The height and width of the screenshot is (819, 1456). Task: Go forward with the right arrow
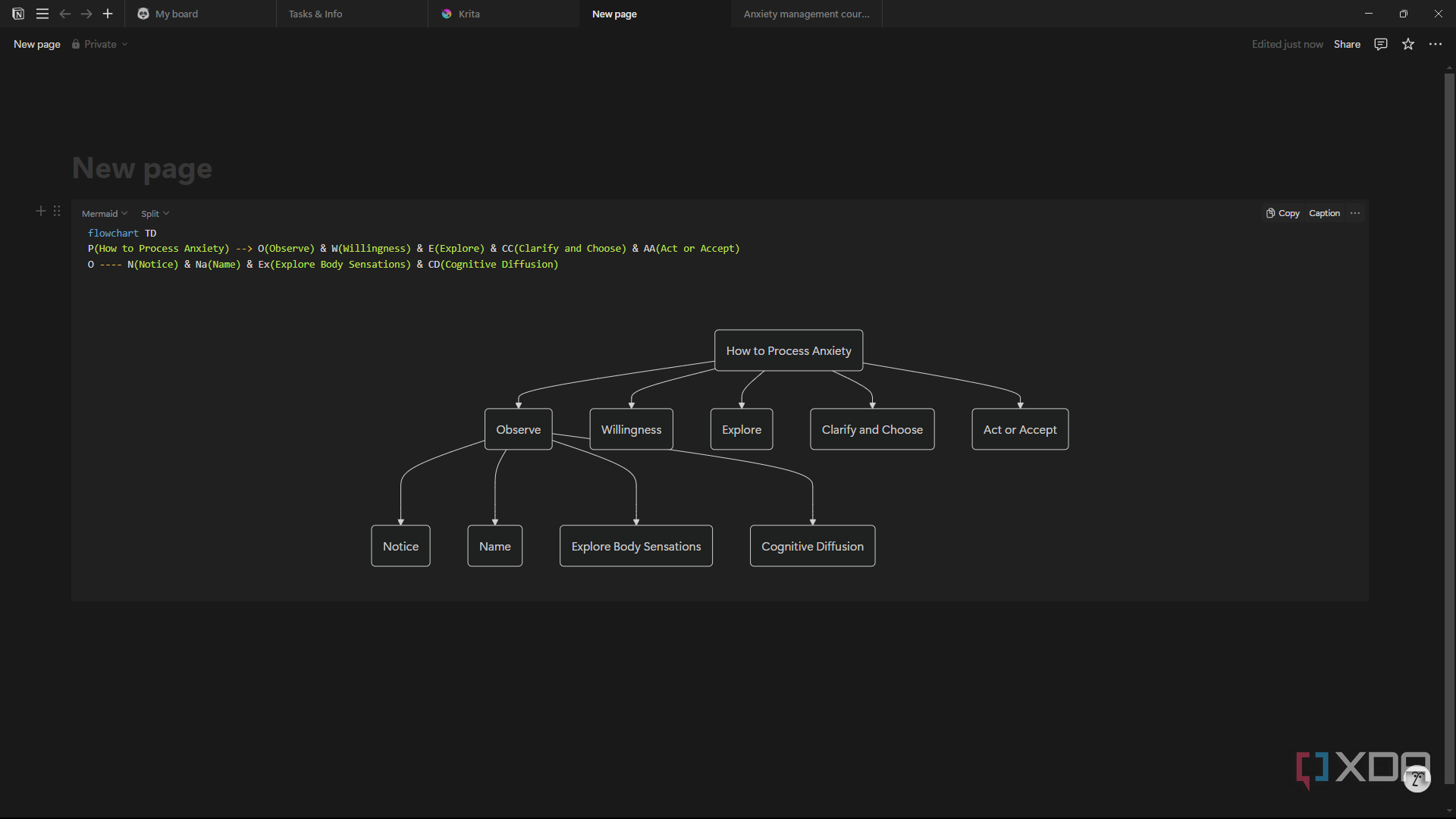(86, 14)
